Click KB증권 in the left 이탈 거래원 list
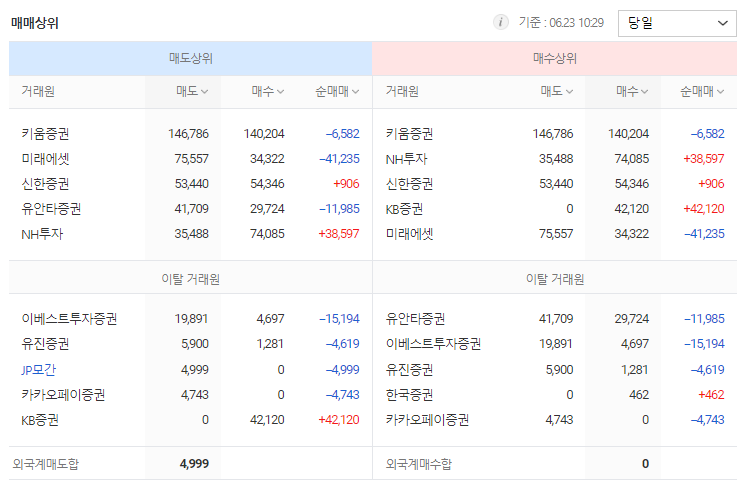The image size is (741, 483). pyautogui.click(x=40, y=420)
